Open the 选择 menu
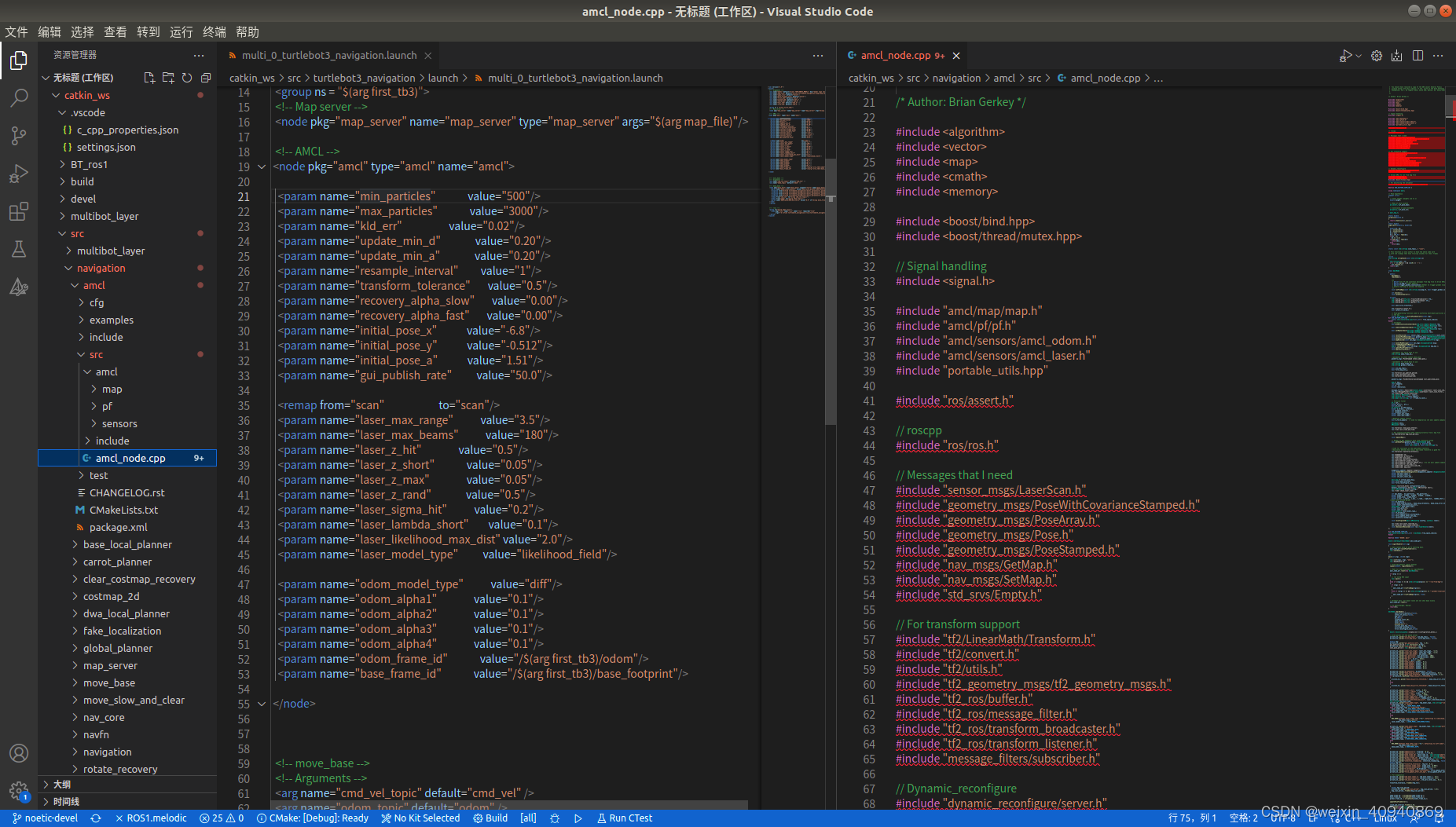 coord(83,32)
